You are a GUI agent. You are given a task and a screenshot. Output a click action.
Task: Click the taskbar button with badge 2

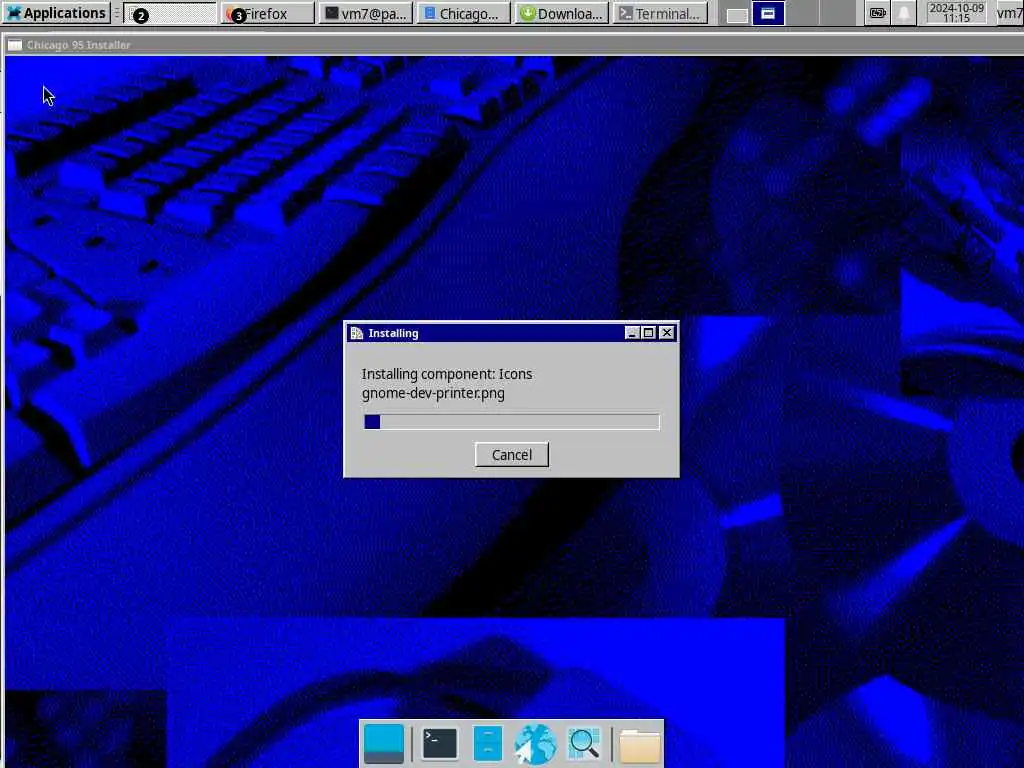pos(170,13)
